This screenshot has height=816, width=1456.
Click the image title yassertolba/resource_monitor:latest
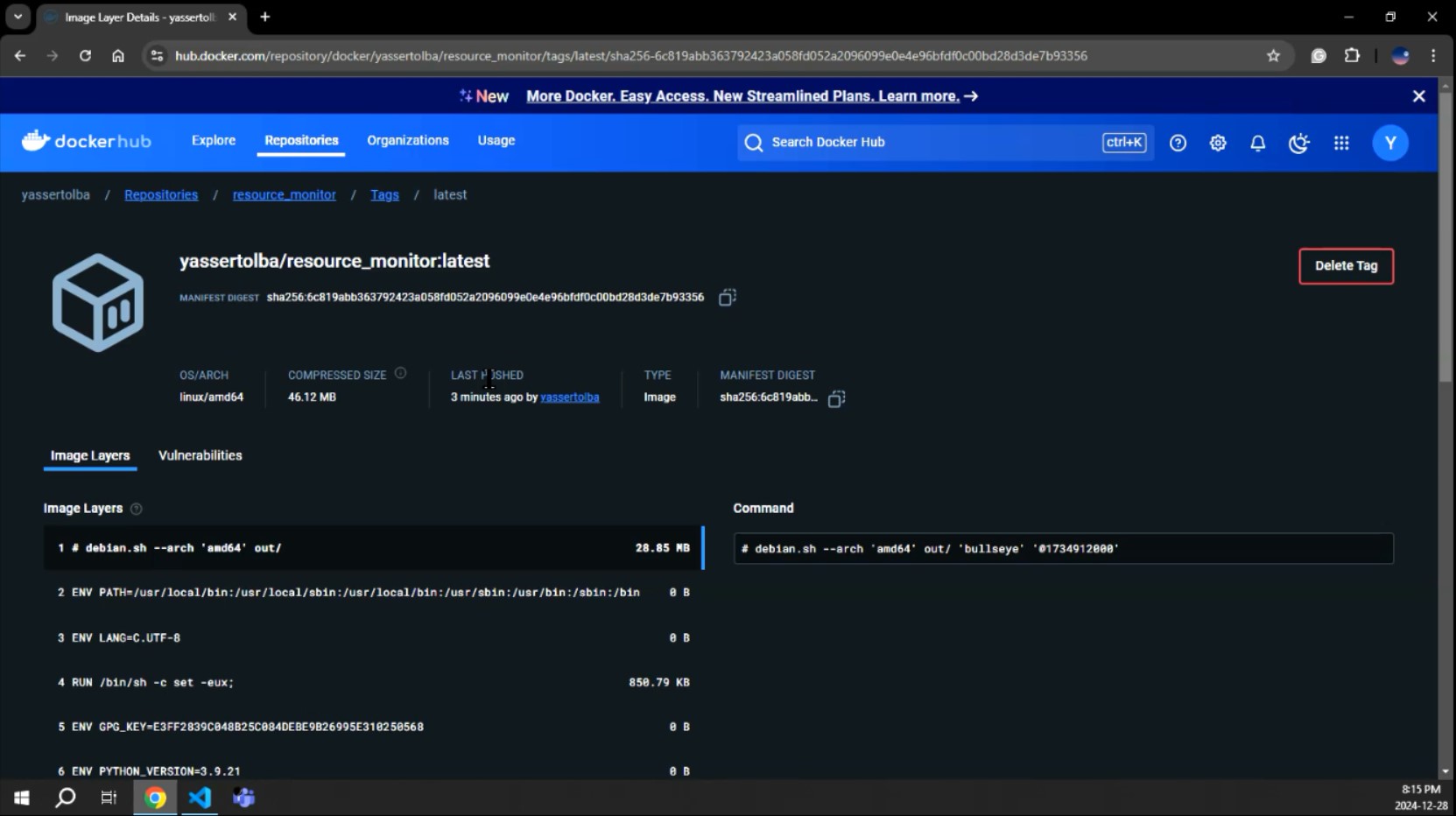click(334, 261)
